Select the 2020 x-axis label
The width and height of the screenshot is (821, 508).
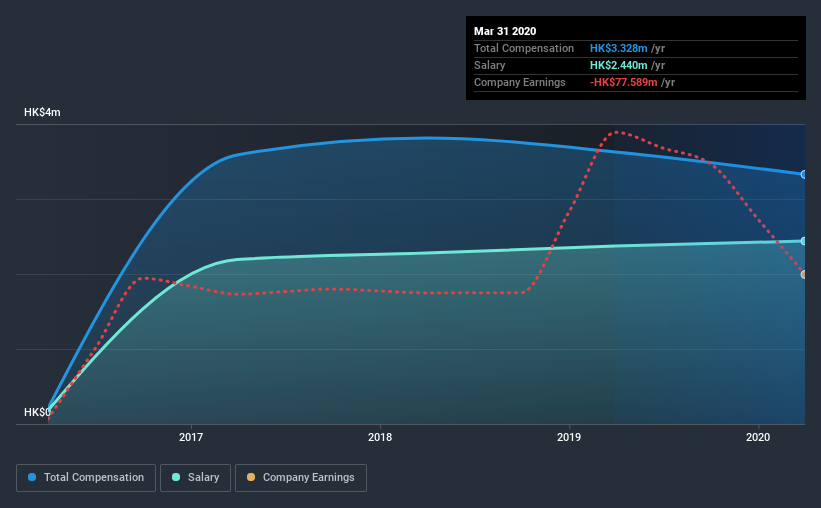(758, 437)
